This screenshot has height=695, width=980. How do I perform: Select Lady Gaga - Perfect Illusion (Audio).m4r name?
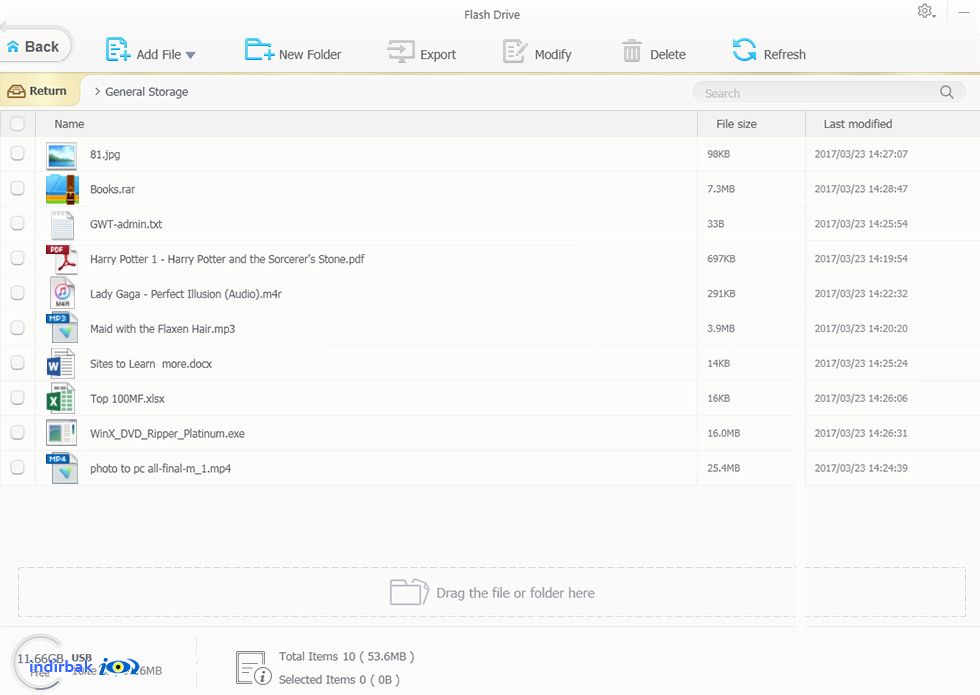click(186, 294)
